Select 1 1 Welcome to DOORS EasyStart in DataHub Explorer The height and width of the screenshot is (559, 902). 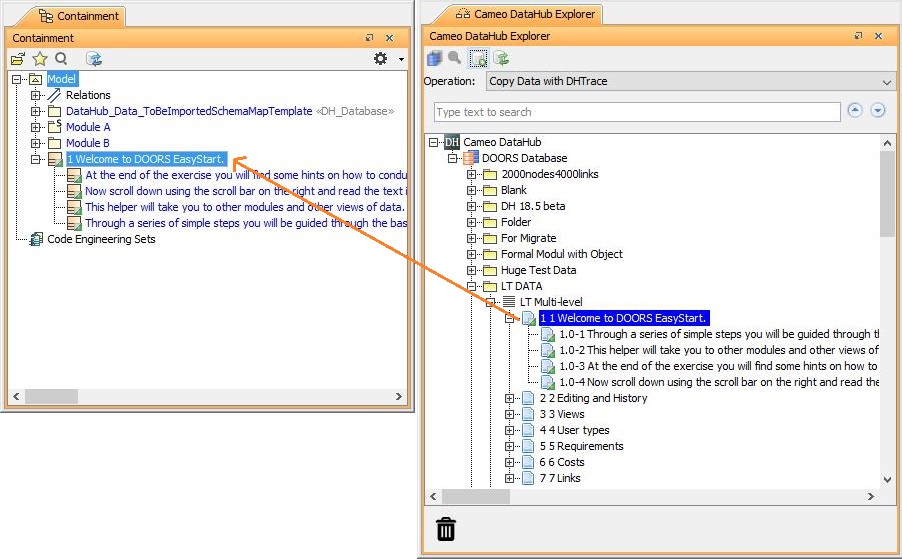point(624,318)
